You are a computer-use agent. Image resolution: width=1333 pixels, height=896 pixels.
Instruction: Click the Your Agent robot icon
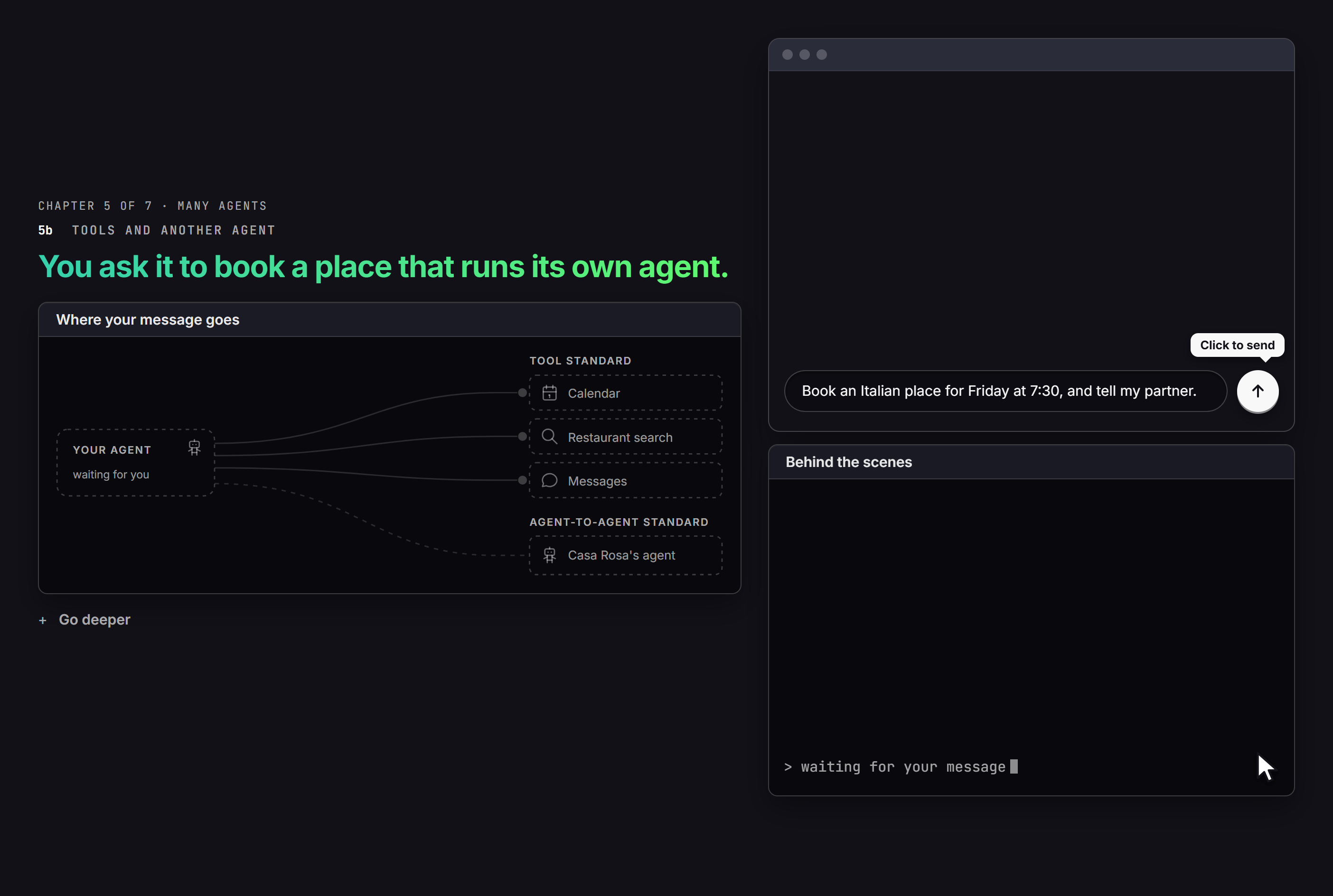[194, 448]
